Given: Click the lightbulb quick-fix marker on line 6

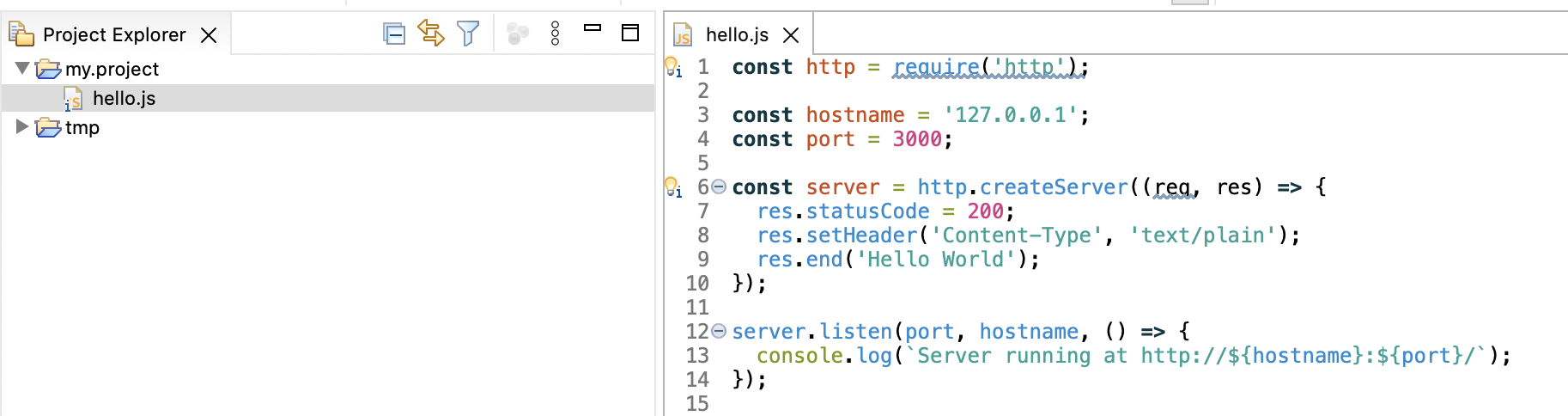Looking at the screenshot, I should point(673,187).
